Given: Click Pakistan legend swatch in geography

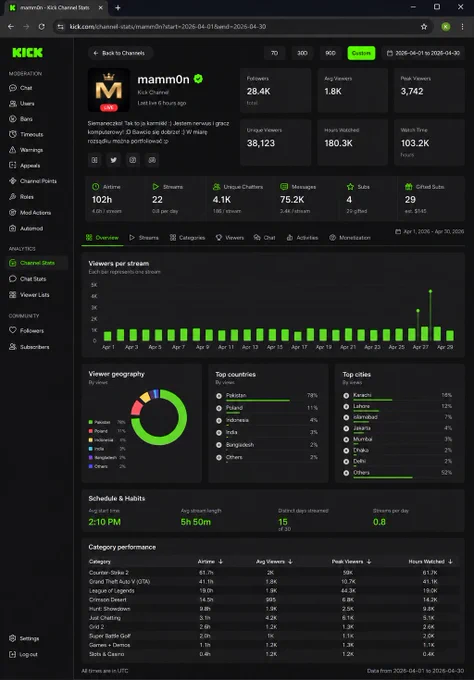Looking at the screenshot, I should (91, 422).
